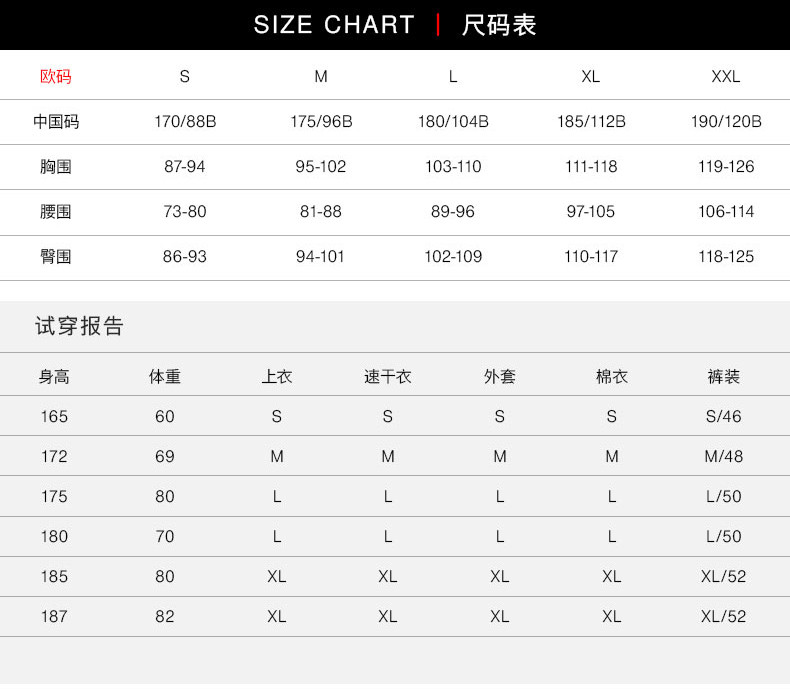Select the 臀围 row label
The height and width of the screenshot is (695, 790).
tap(56, 257)
